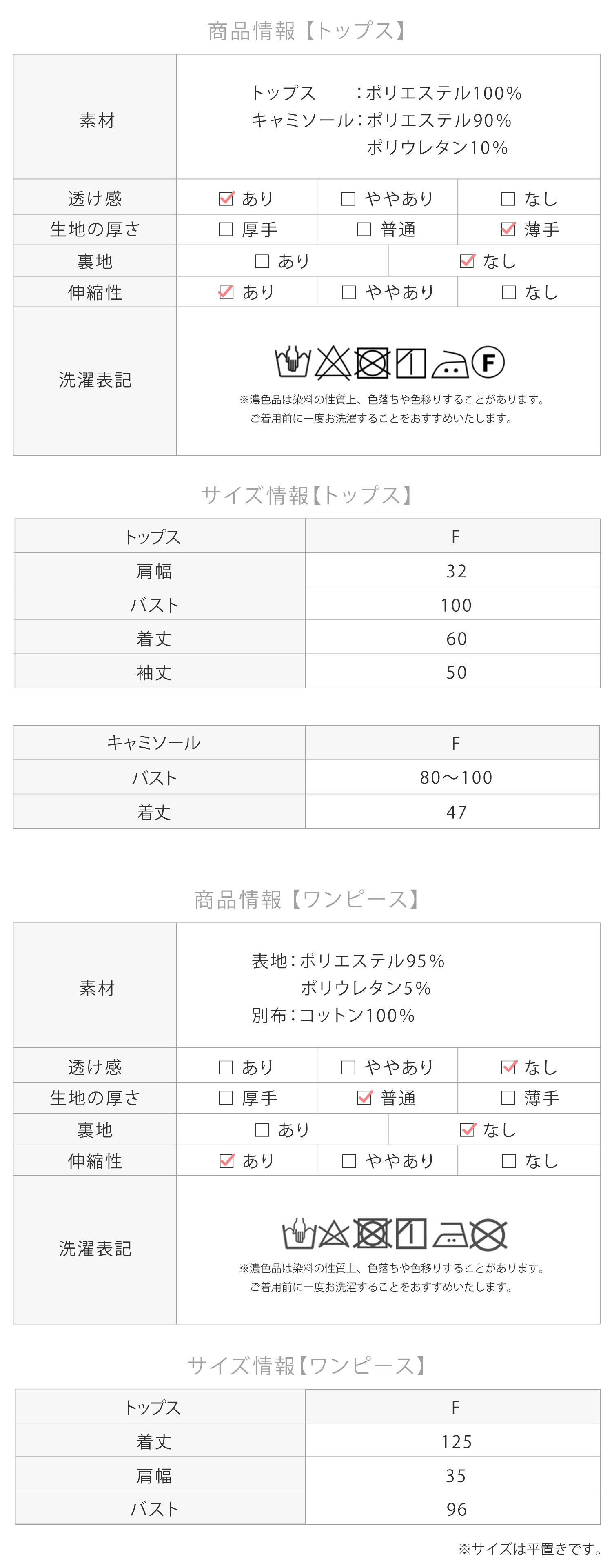Check 普通 thickness box in tops section
612x1568 pixels.
point(364,229)
